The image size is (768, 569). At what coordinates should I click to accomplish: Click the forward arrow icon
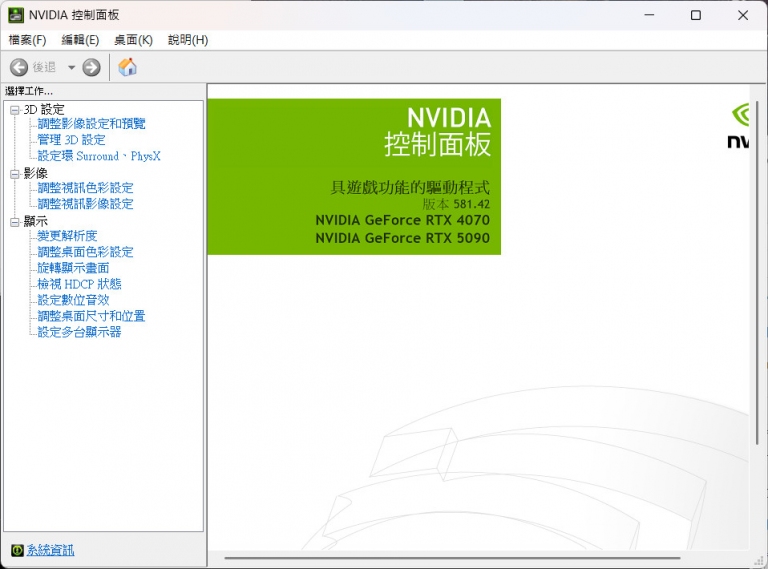pyautogui.click(x=91, y=67)
